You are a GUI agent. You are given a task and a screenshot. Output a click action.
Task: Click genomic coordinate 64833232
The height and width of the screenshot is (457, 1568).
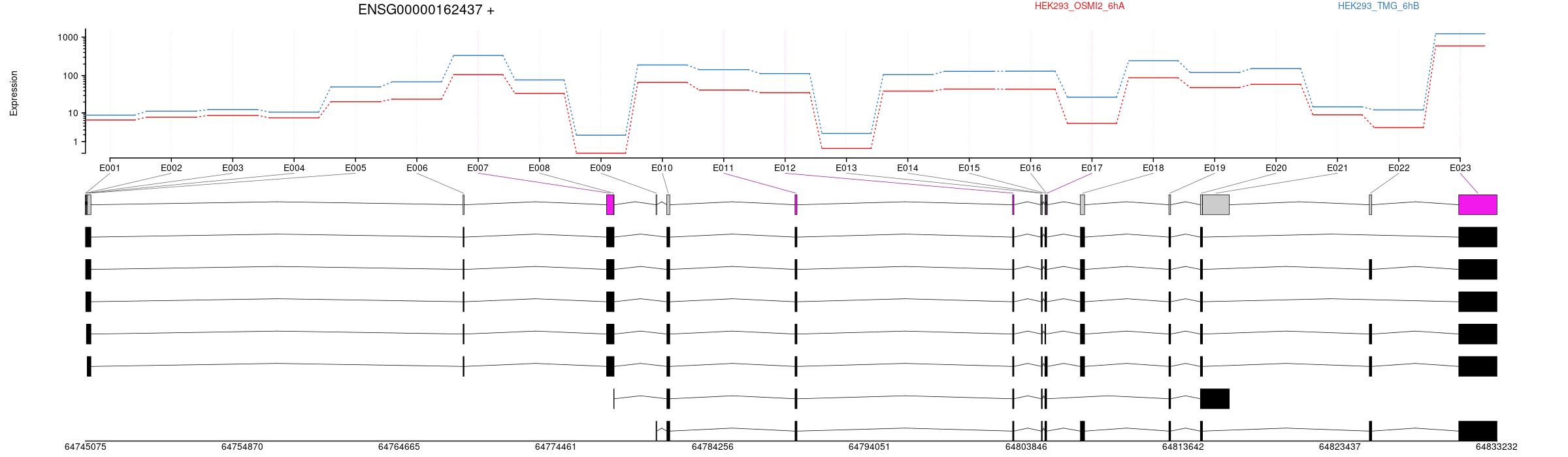point(1496,447)
